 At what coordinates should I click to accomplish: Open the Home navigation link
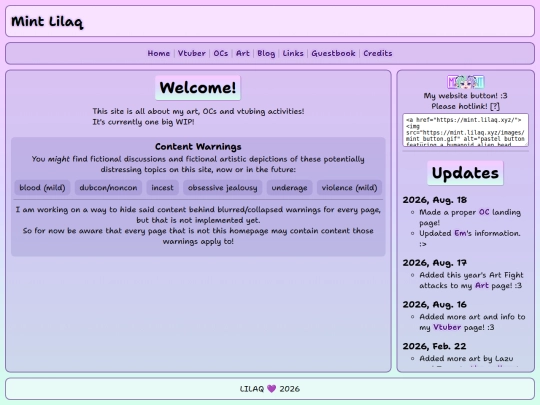[x=158, y=53]
